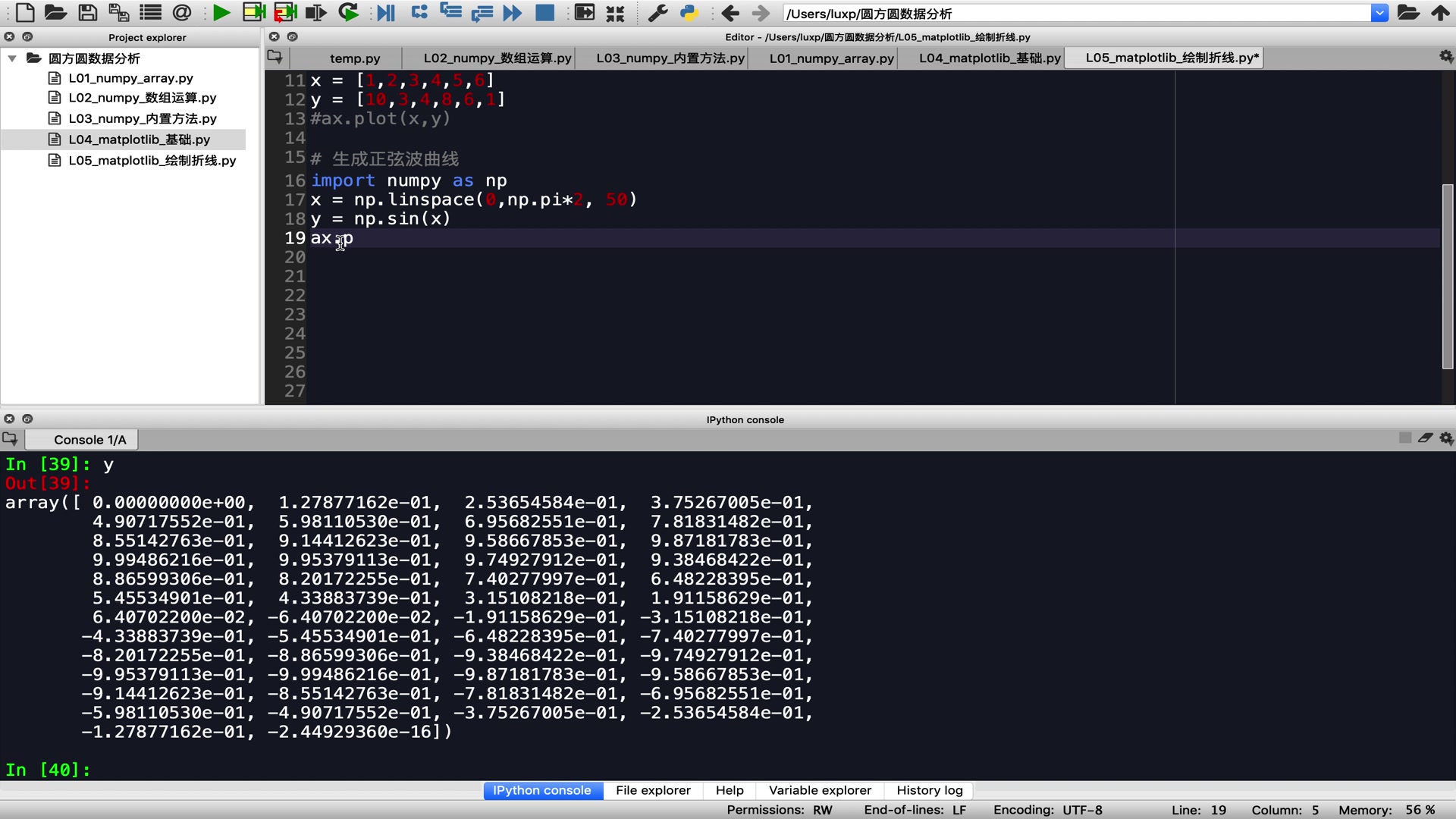Open the Preferences wrench icon
The height and width of the screenshot is (819, 1456).
[x=657, y=13]
